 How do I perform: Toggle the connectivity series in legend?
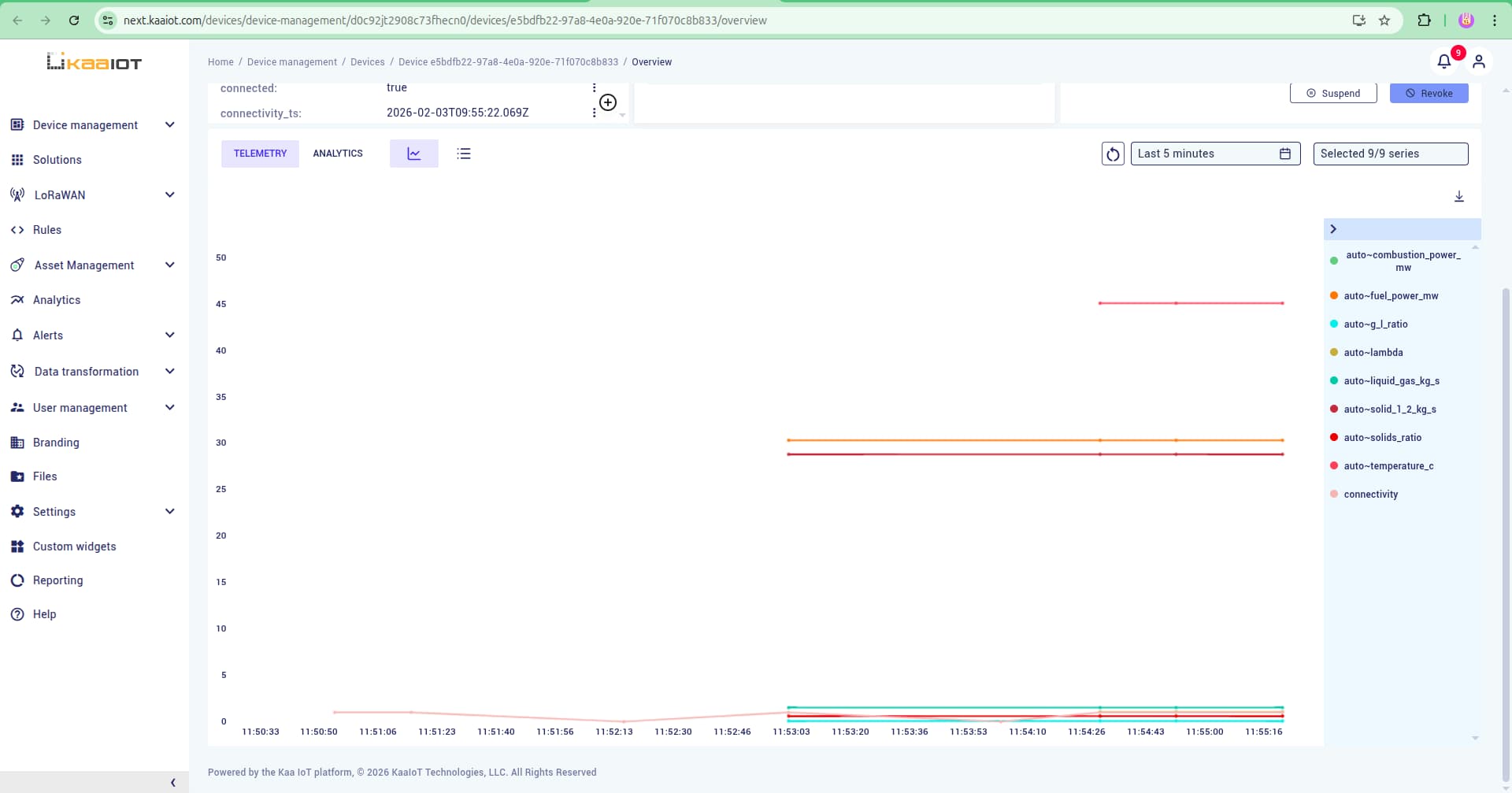point(1370,495)
